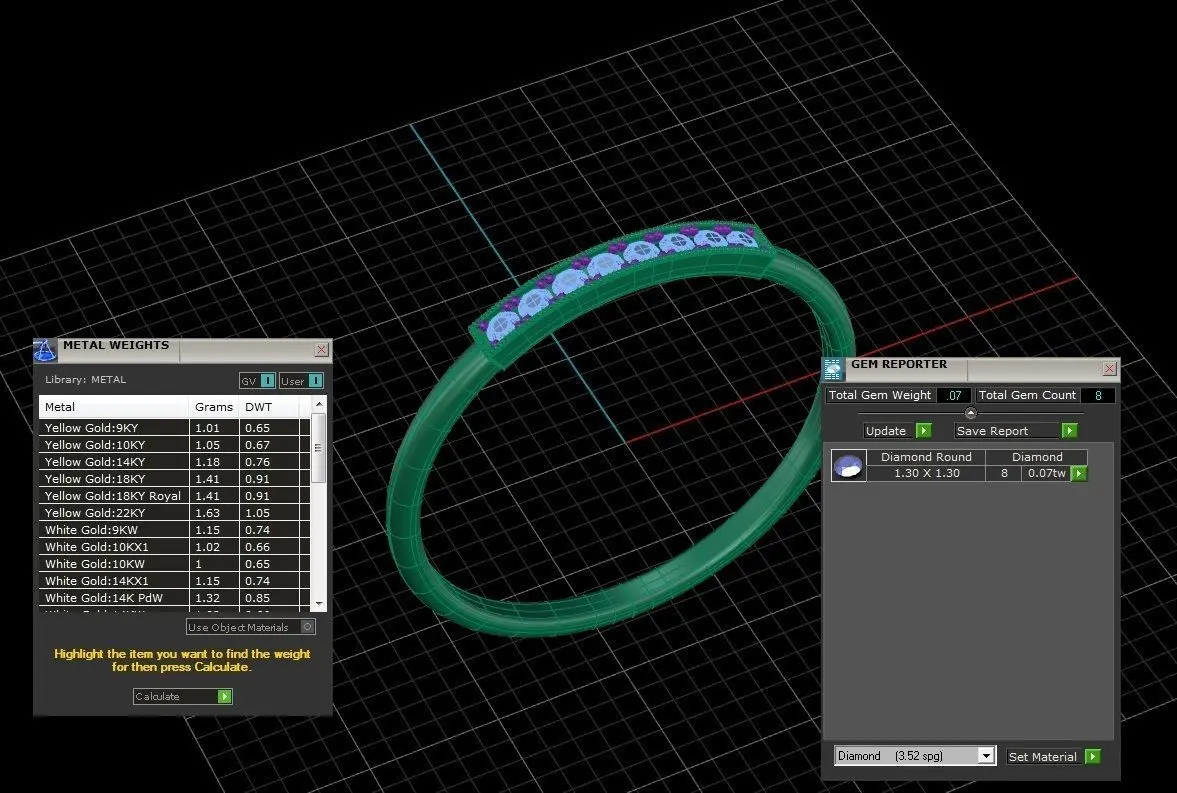Click the Diamond material column header

click(x=1037, y=457)
